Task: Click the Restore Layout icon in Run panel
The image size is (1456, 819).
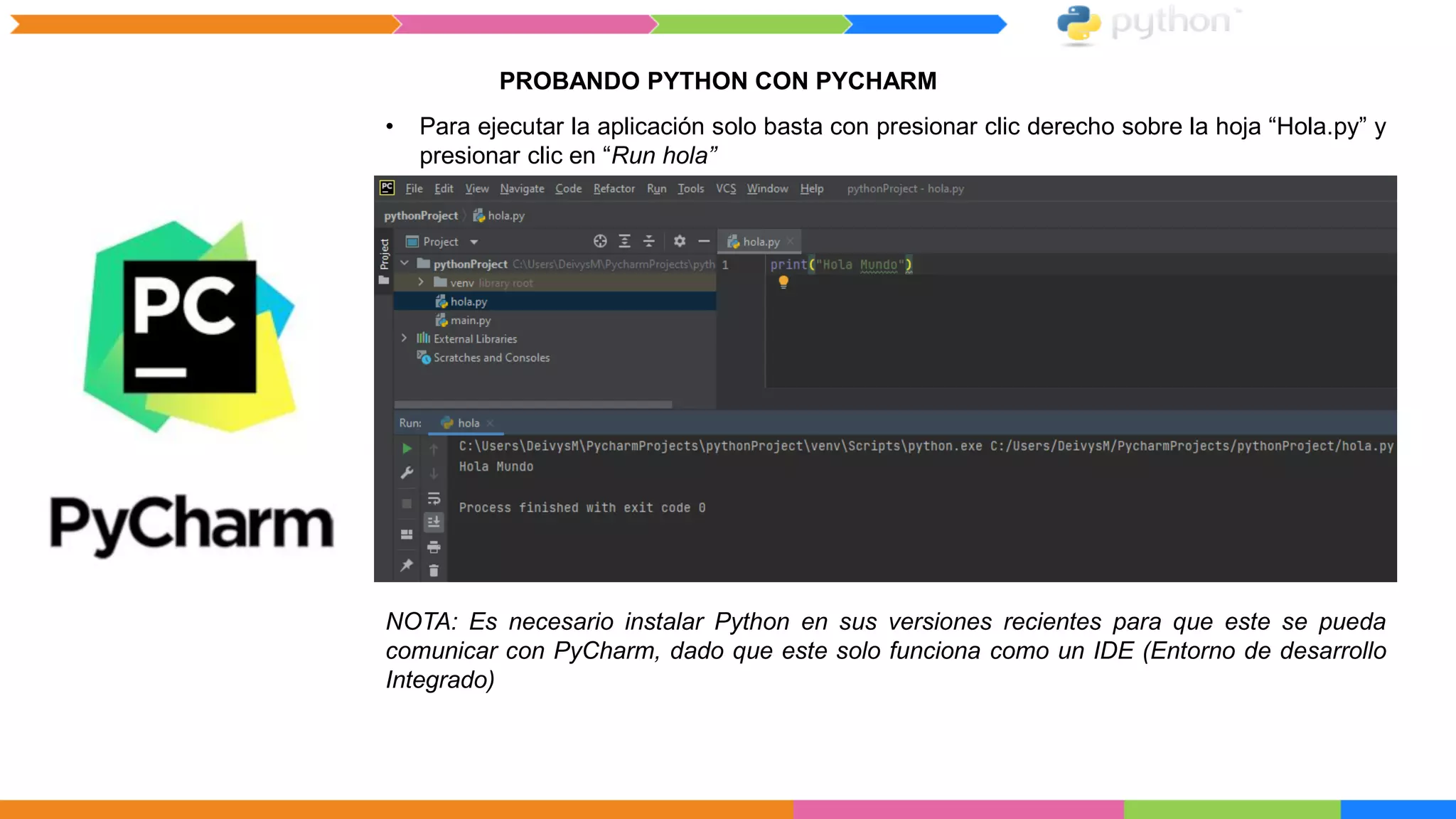Action: point(407,534)
